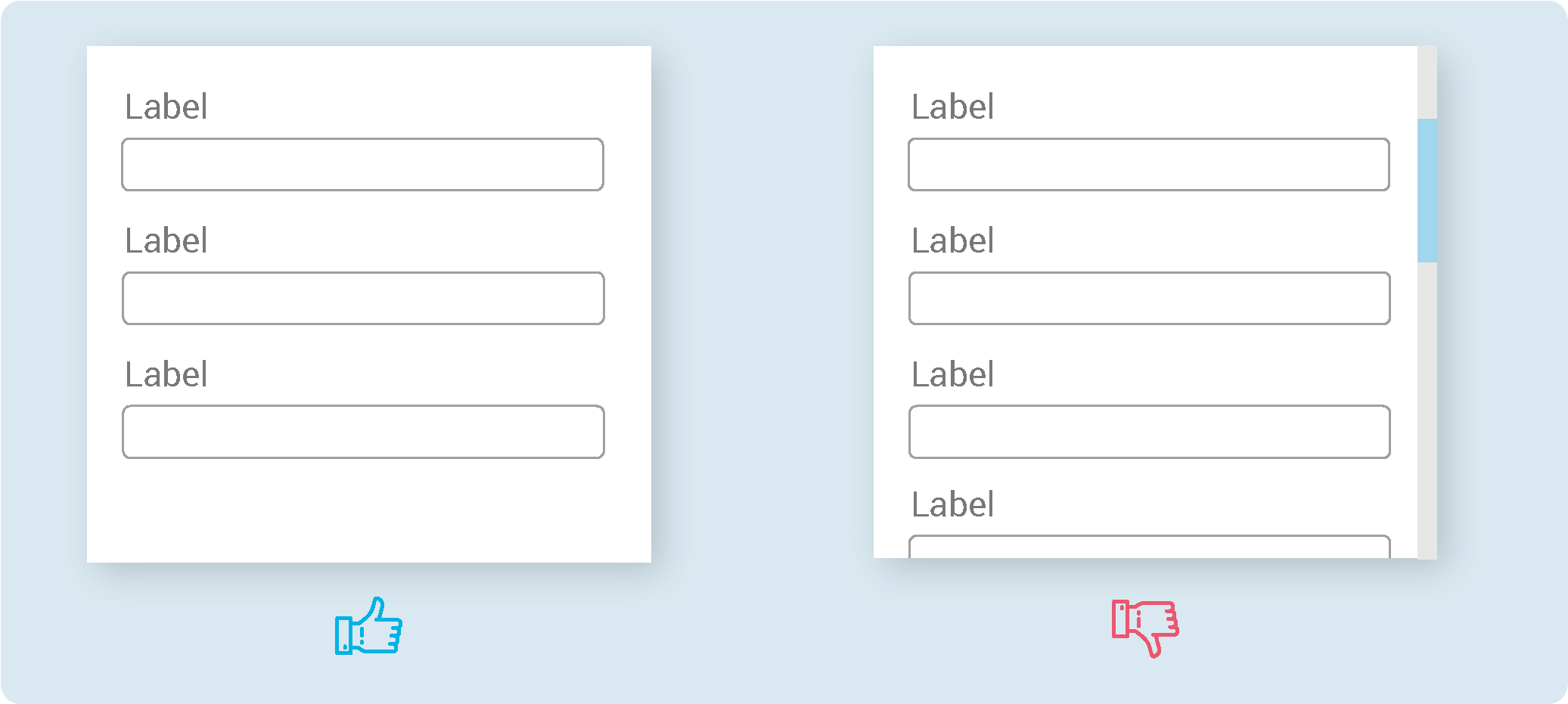This screenshot has height=704, width=1568.
Task: Click the cut-off fourth input in scrollable form
Action: pyautogui.click(x=1149, y=547)
